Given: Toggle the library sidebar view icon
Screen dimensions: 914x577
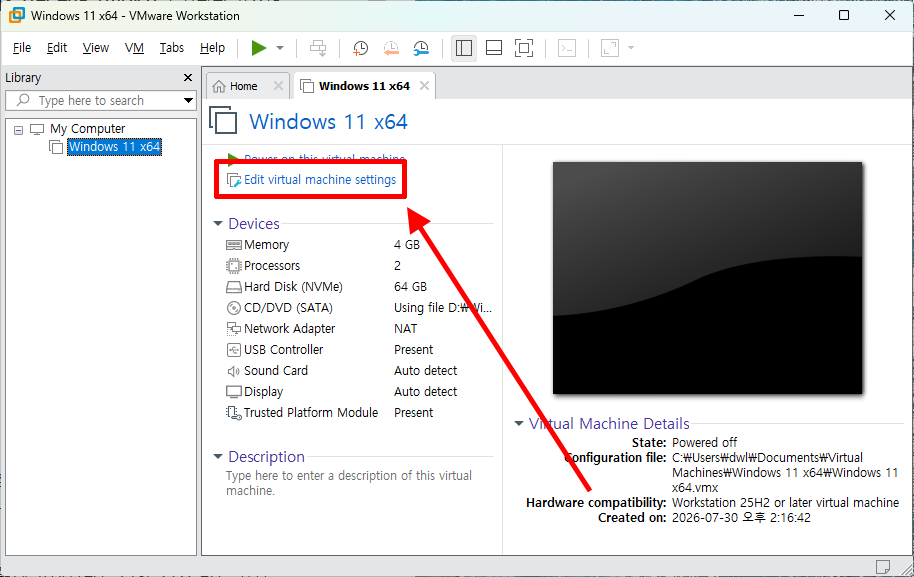Looking at the screenshot, I should click(x=463, y=48).
